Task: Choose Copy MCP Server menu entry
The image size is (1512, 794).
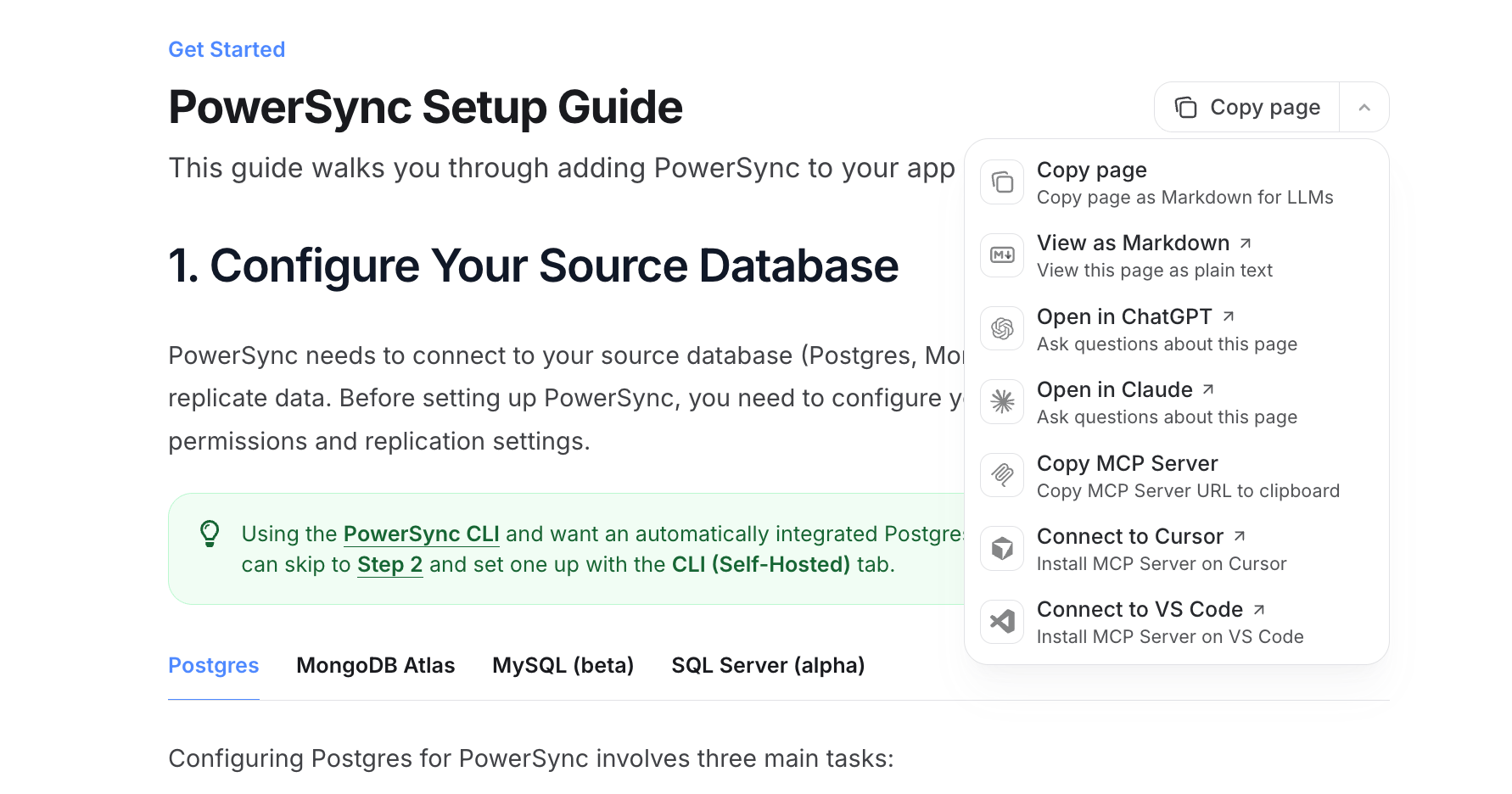Action: tap(1176, 476)
